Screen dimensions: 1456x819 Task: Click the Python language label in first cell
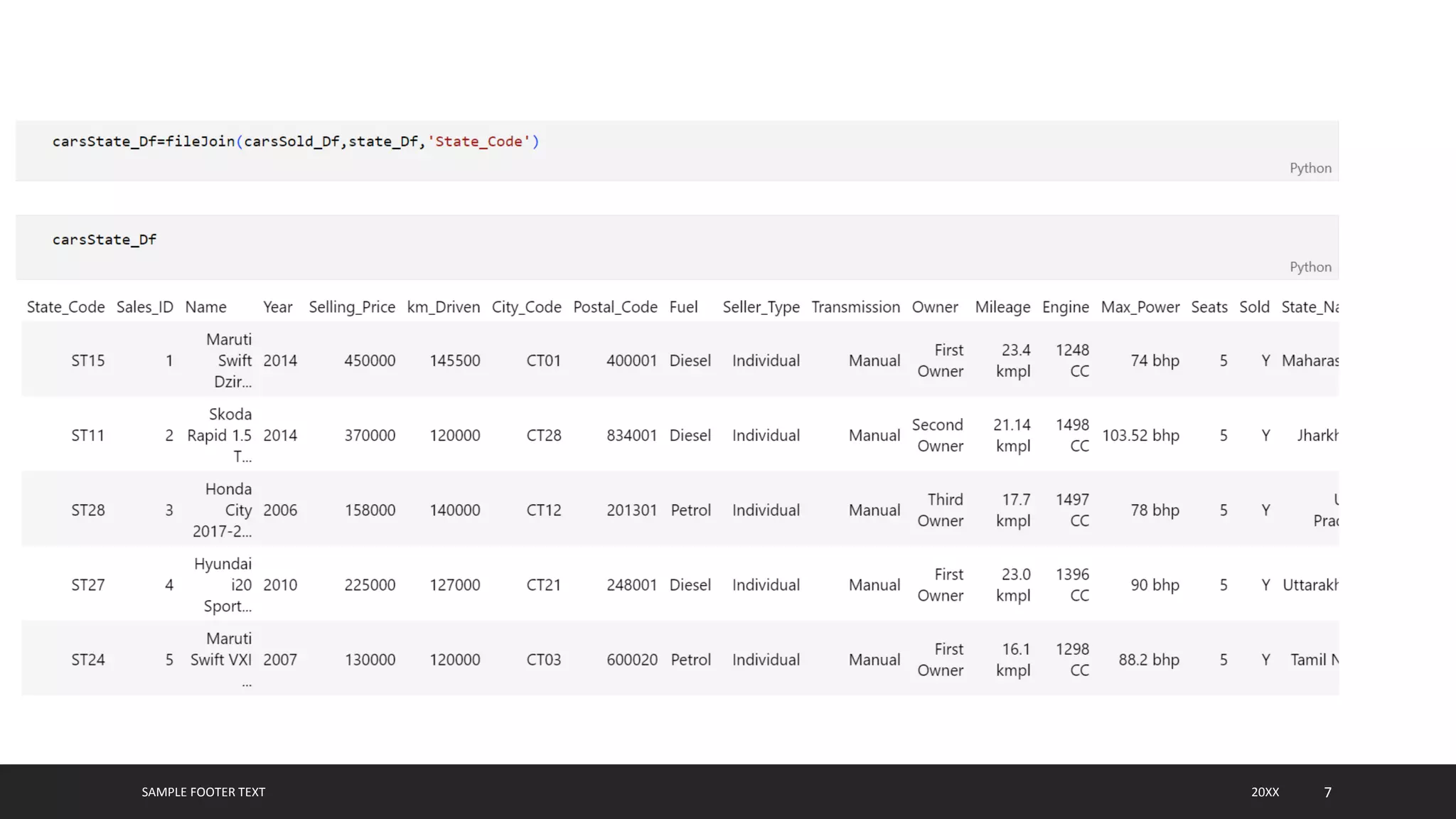tap(1310, 168)
